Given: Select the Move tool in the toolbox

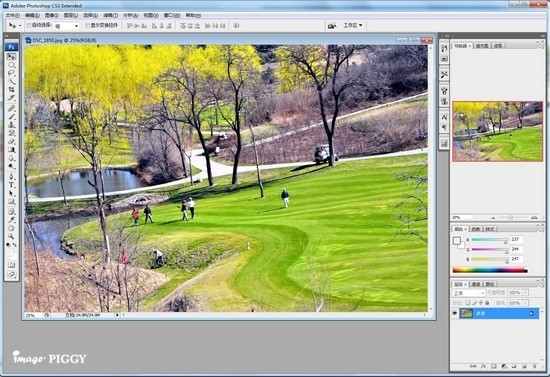Looking at the screenshot, I should click(11, 56).
